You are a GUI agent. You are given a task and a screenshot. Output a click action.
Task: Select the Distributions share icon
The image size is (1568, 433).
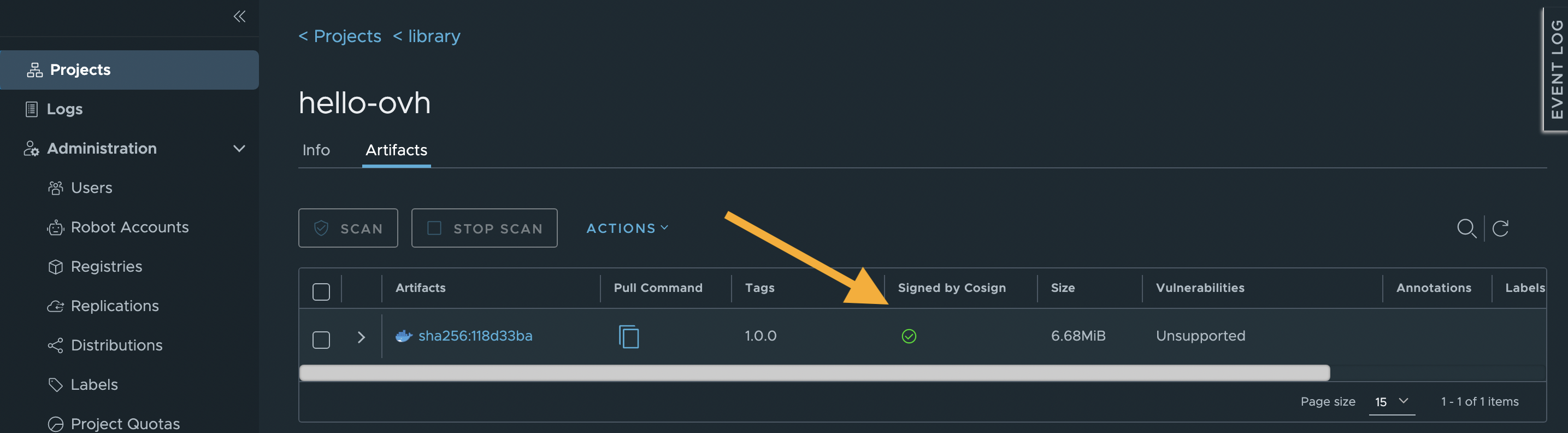coord(55,344)
